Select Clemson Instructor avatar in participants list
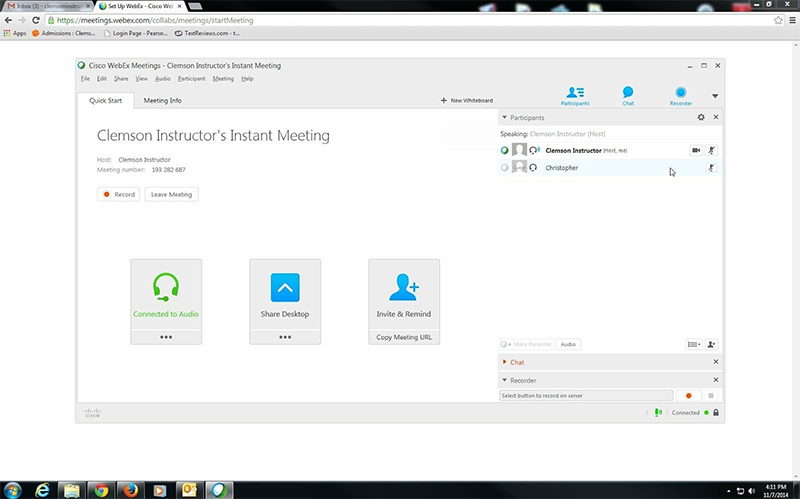Image resolution: width=800 pixels, height=499 pixels. coord(519,150)
